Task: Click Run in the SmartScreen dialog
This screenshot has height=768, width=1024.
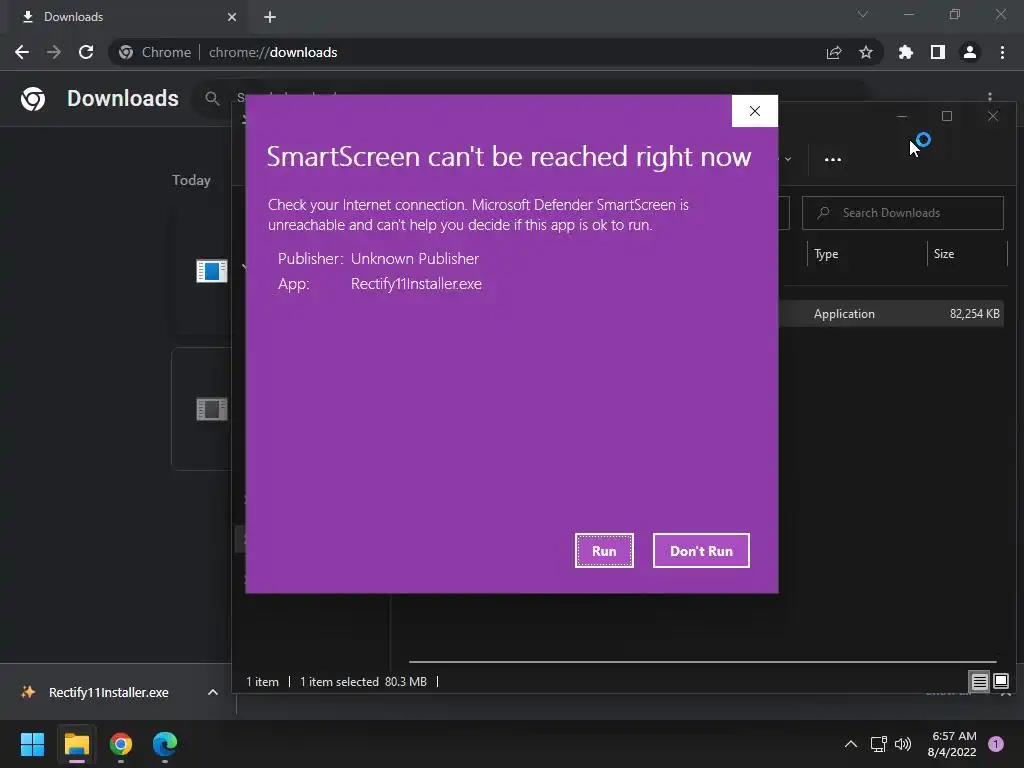Action: 604,551
